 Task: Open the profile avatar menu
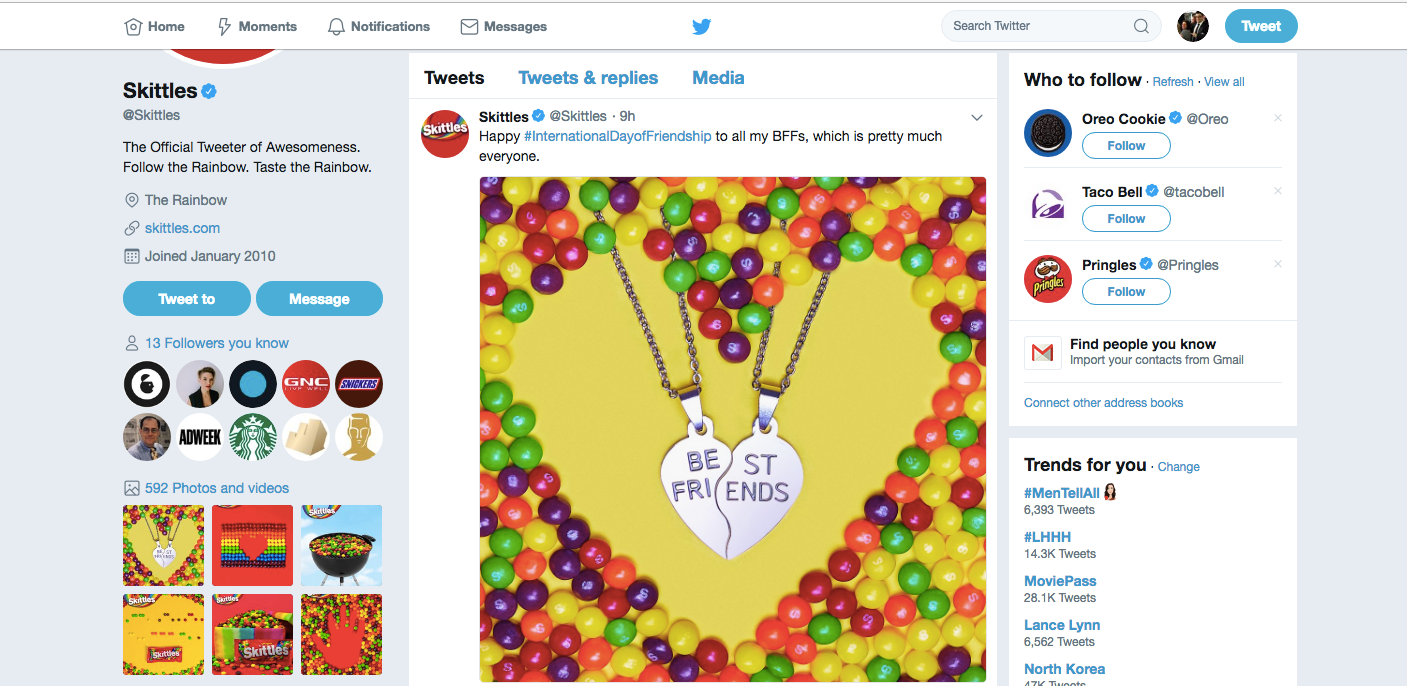[1193, 27]
